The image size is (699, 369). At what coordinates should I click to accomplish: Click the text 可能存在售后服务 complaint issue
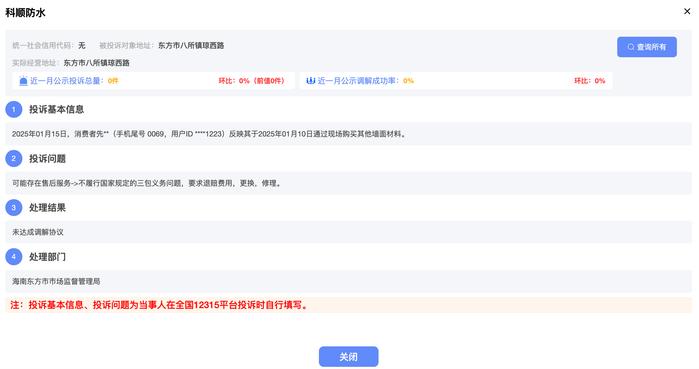point(147,183)
